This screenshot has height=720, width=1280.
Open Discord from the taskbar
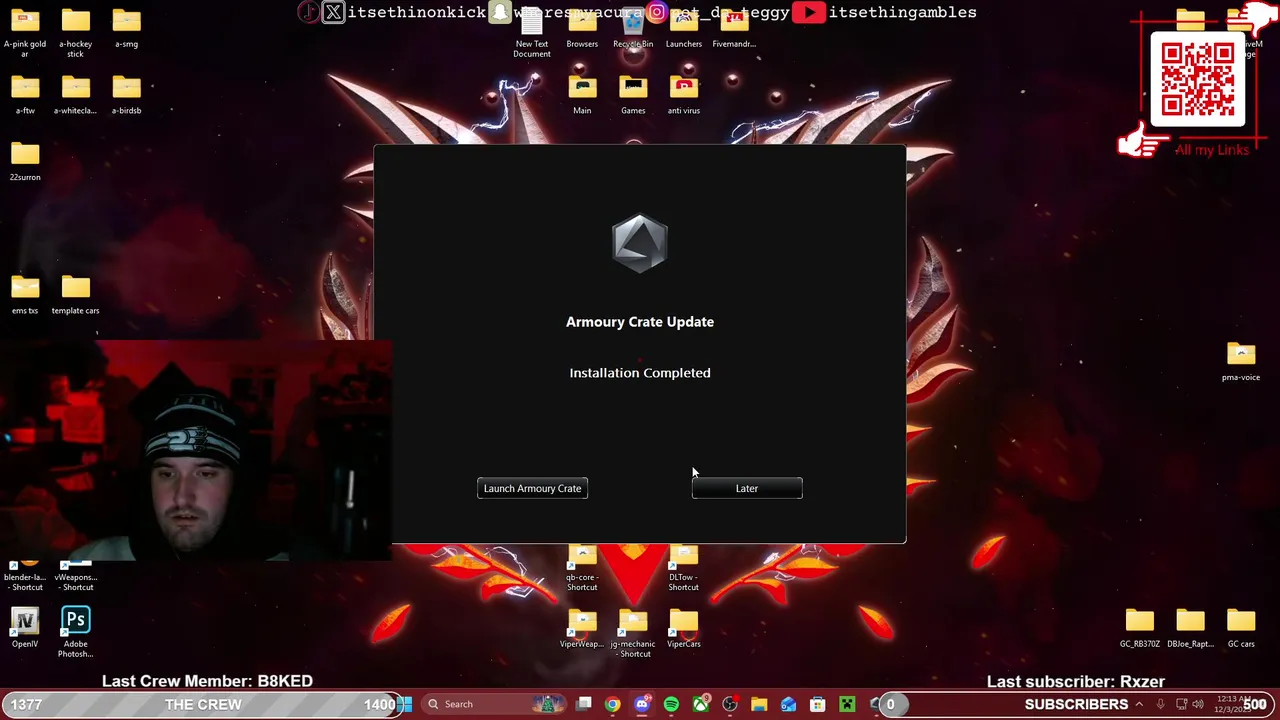642,704
